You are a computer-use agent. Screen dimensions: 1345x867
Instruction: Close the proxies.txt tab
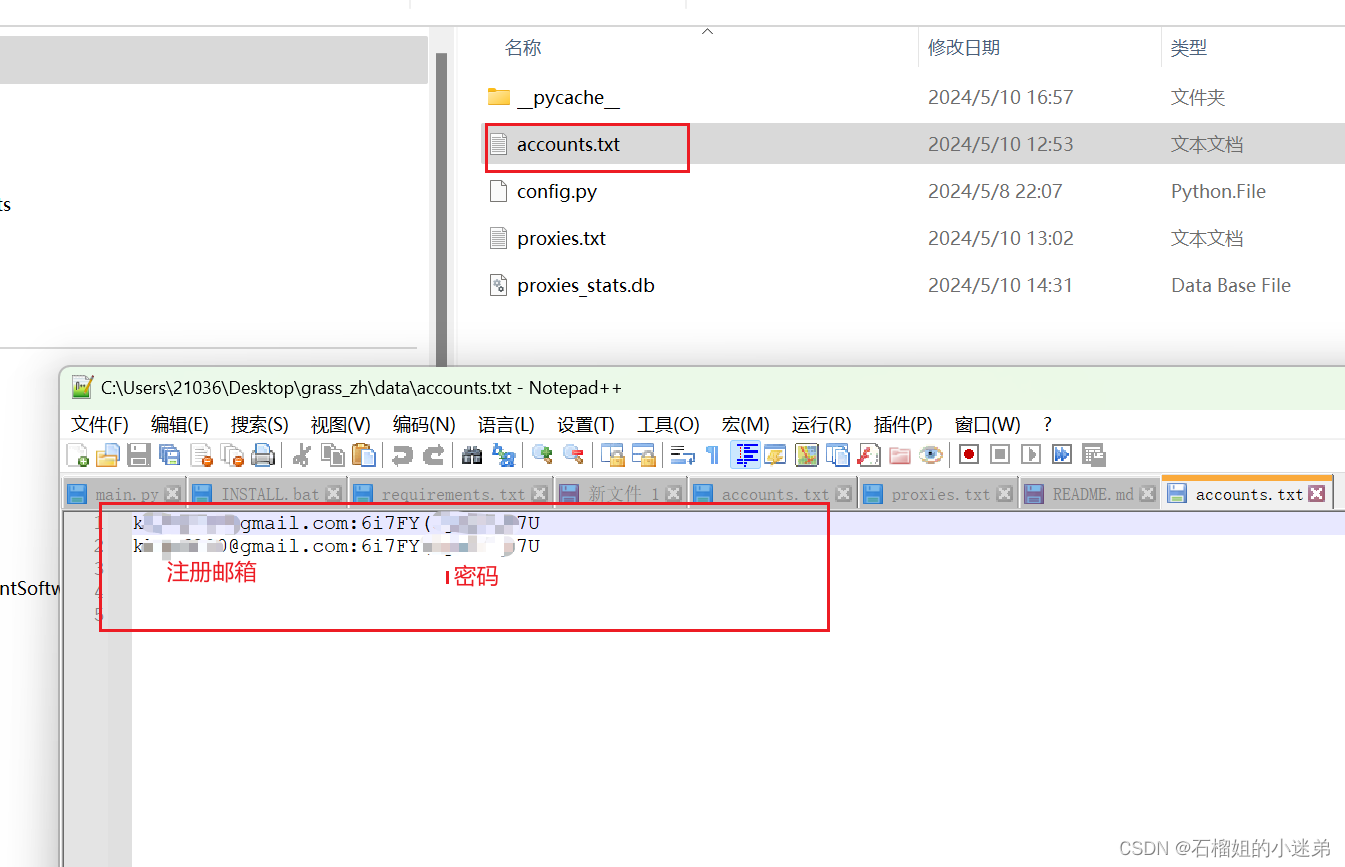(x=1005, y=494)
